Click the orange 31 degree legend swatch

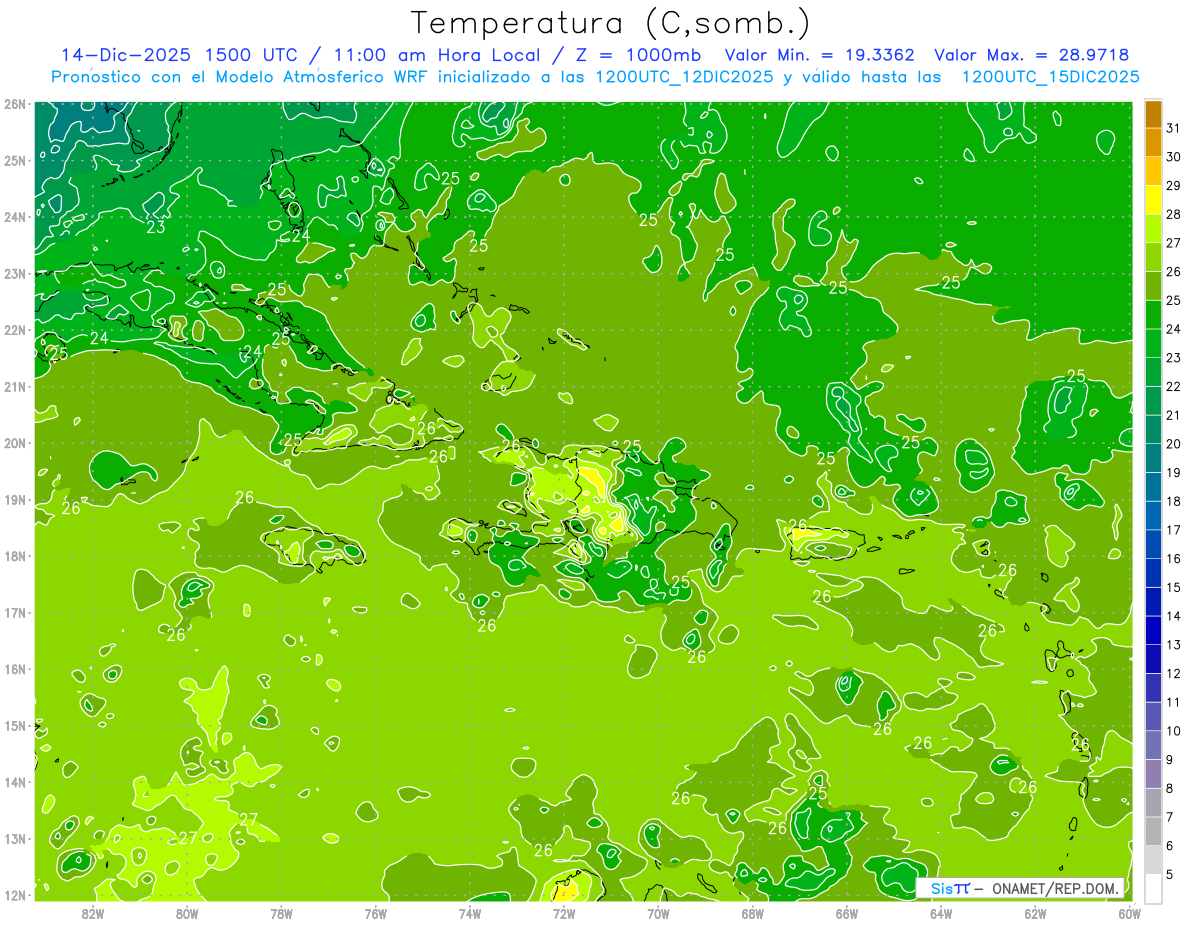pos(1153,114)
